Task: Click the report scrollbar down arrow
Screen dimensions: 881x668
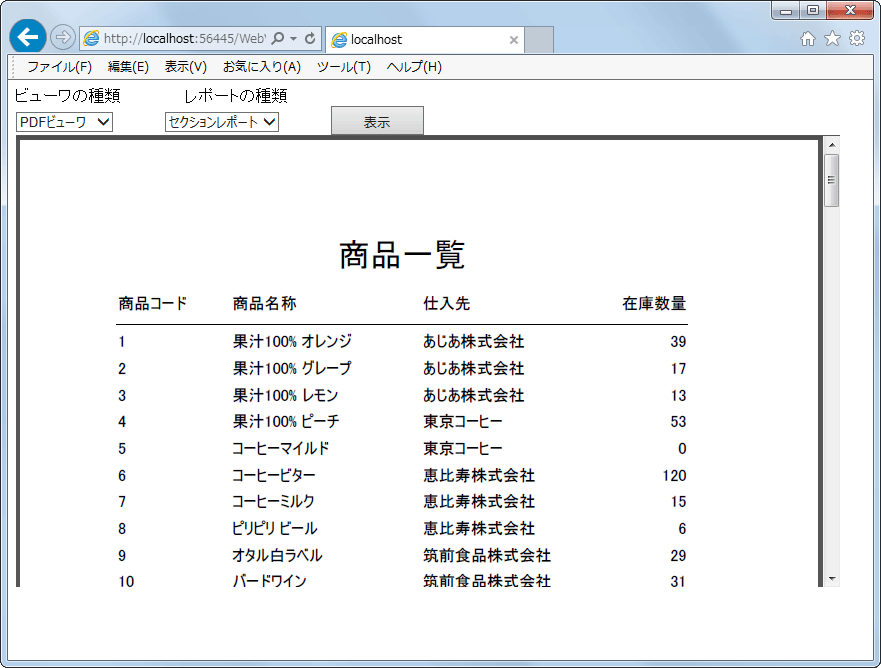Action: [x=832, y=579]
